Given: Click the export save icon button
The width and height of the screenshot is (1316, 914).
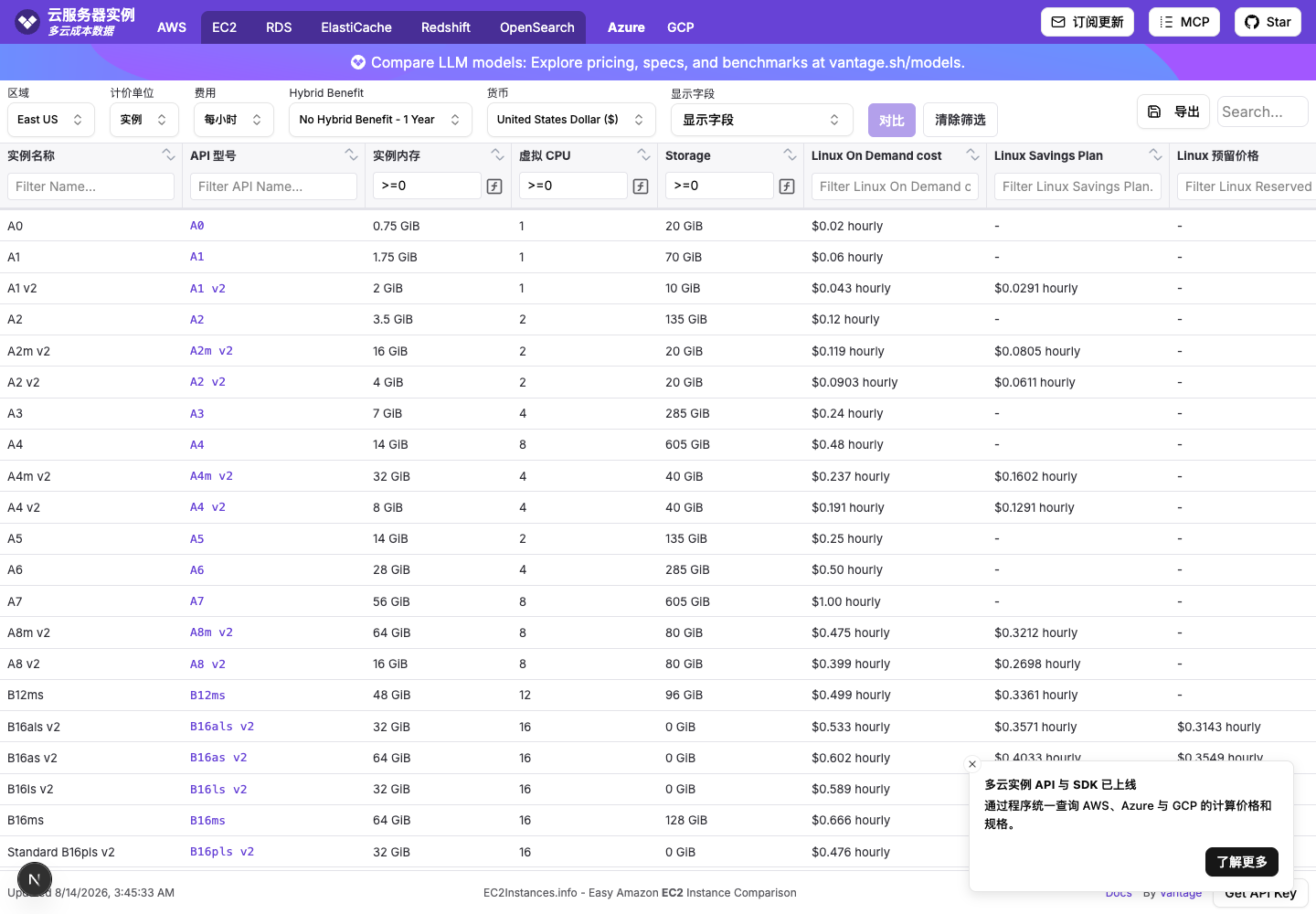Looking at the screenshot, I should [1173, 112].
